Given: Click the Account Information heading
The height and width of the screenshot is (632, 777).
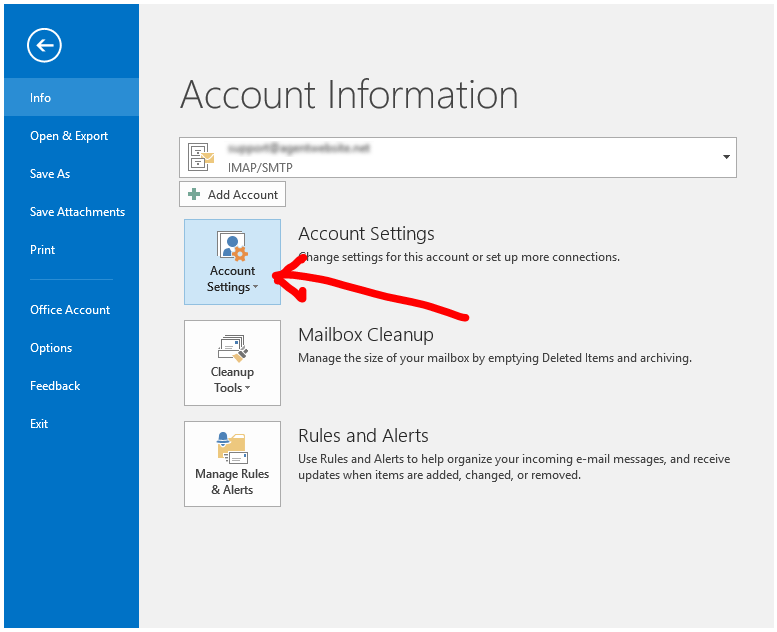Looking at the screenshot, I should pyautogui.click(x=349, y=94).
